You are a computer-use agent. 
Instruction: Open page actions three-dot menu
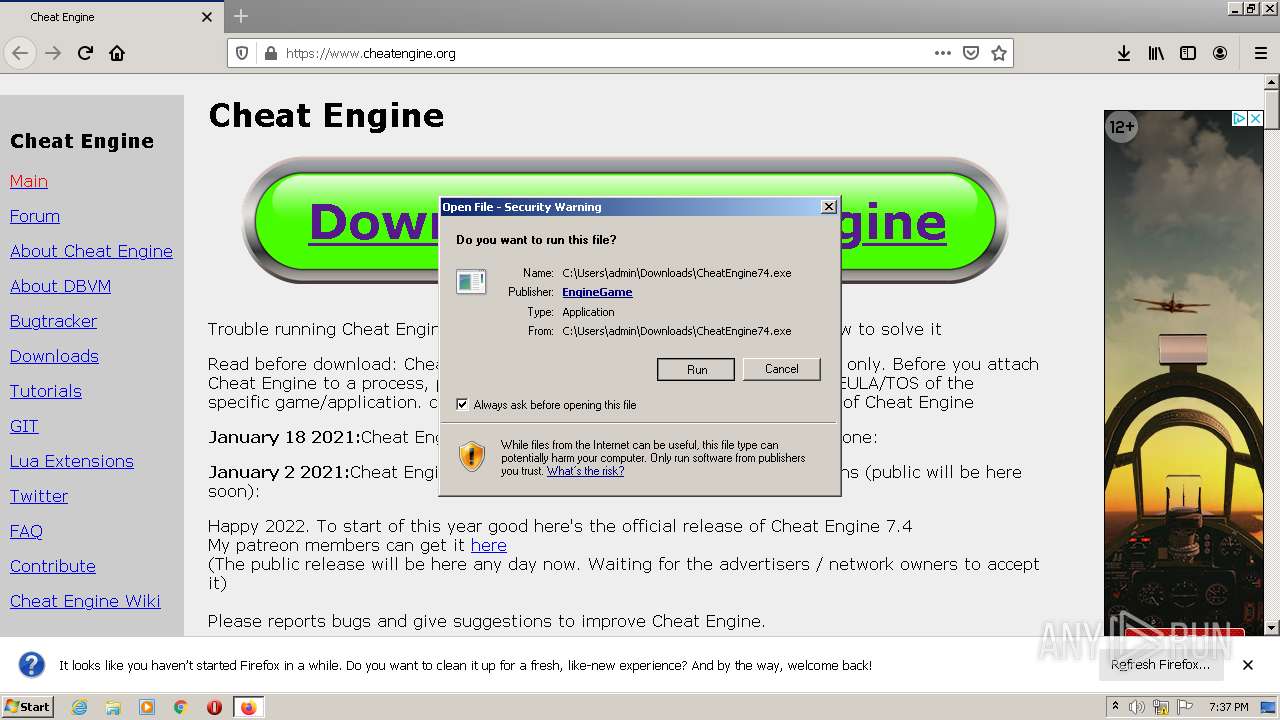click(942, 53)
